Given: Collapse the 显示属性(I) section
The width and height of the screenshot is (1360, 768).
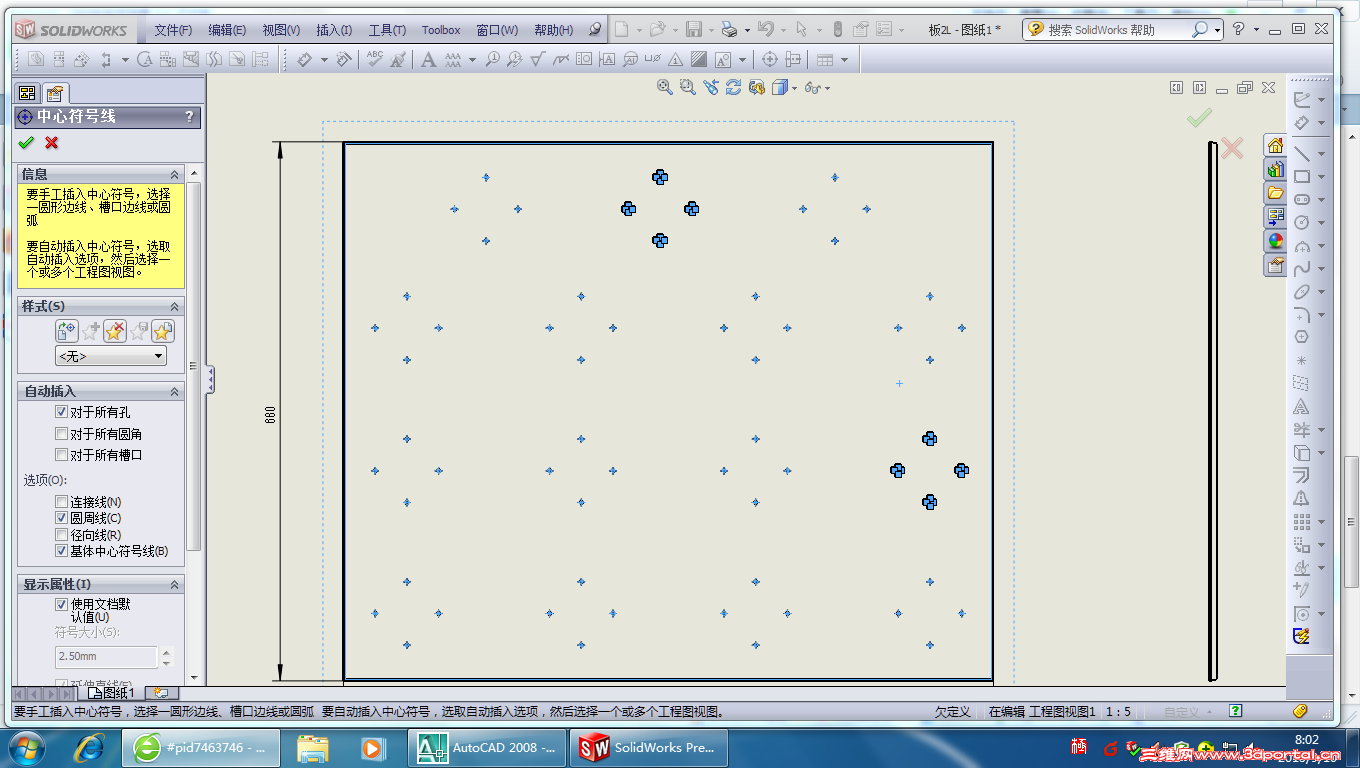Looking at the screenshot, I should click(174, 584).
